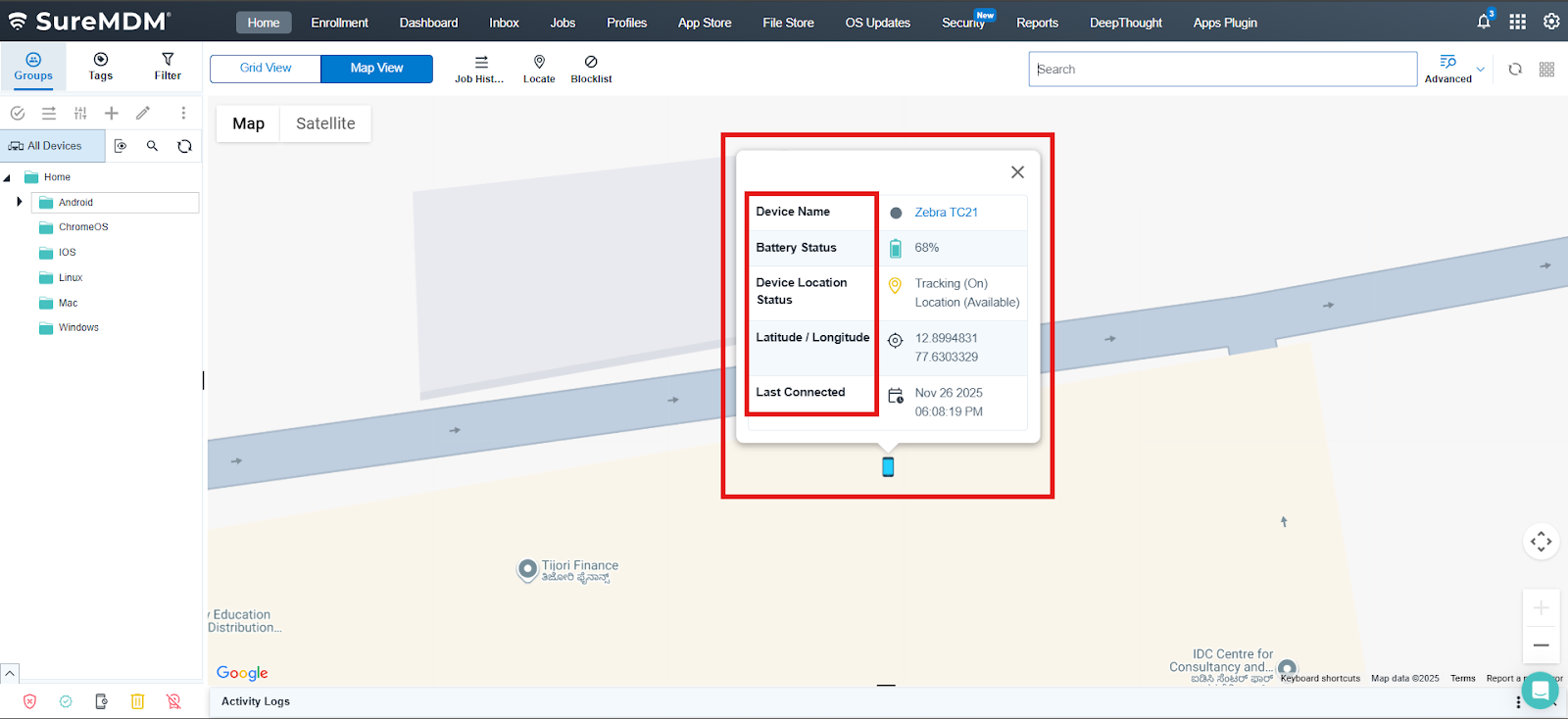Click the device Search field
Screen dimensions: 1568x719
pos(1222,70)
